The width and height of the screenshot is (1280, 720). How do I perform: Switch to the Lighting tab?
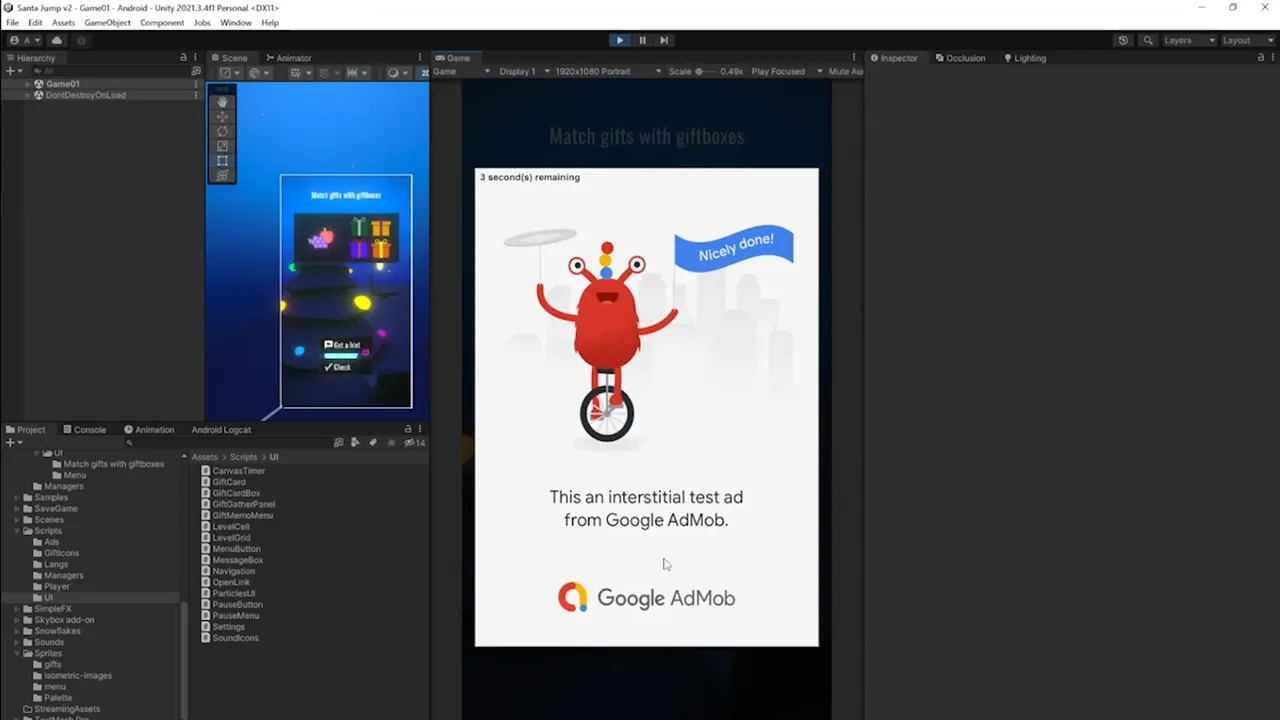pos(1025,58)
